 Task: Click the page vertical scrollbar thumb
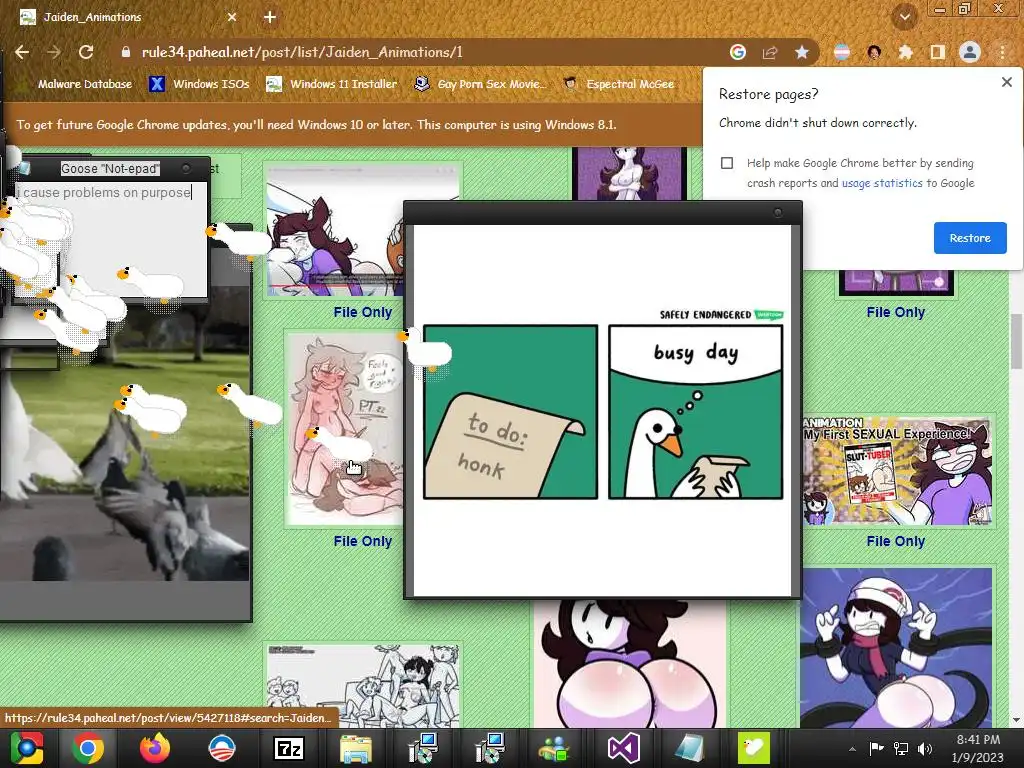coord(1016,341)
